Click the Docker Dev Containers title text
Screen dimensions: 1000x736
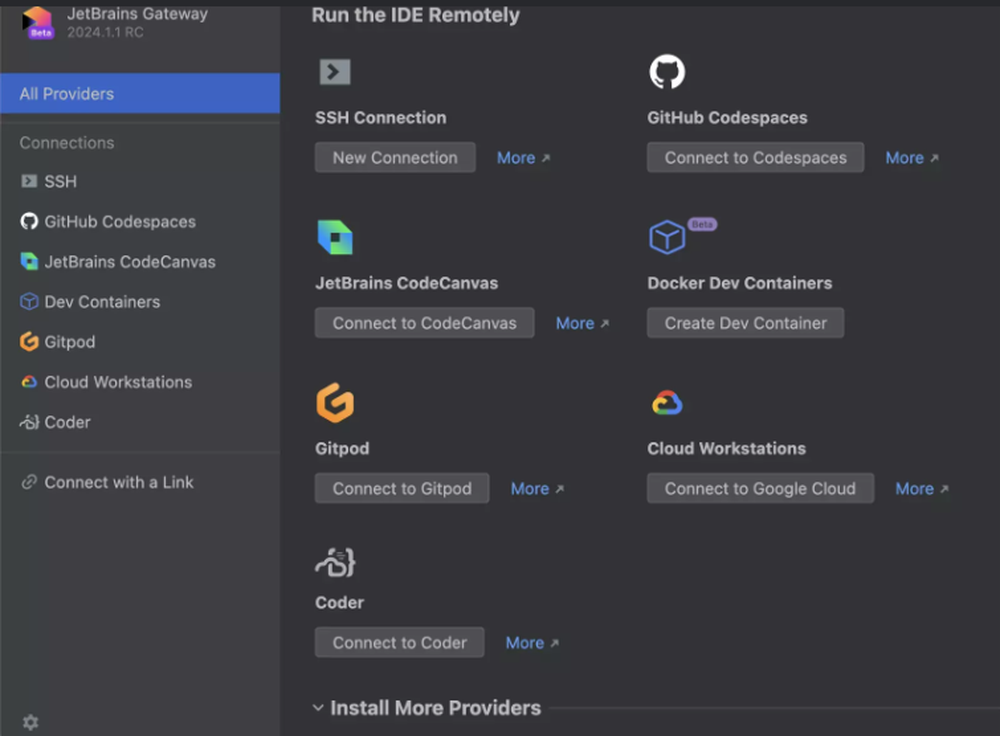coord(740,283)
